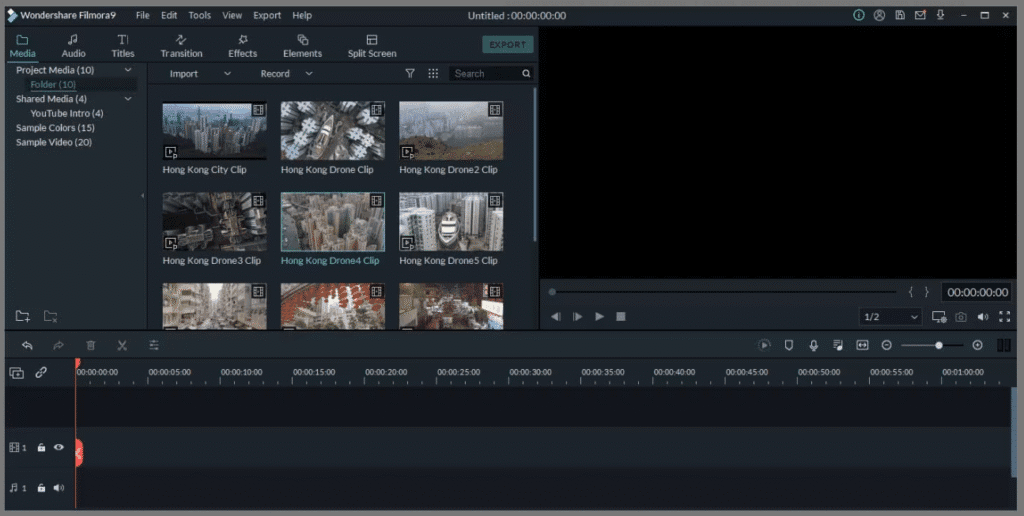Switch to the Transition tab
The width and height of the screenshot is (1024, 516).
click(x=181, y=46)
